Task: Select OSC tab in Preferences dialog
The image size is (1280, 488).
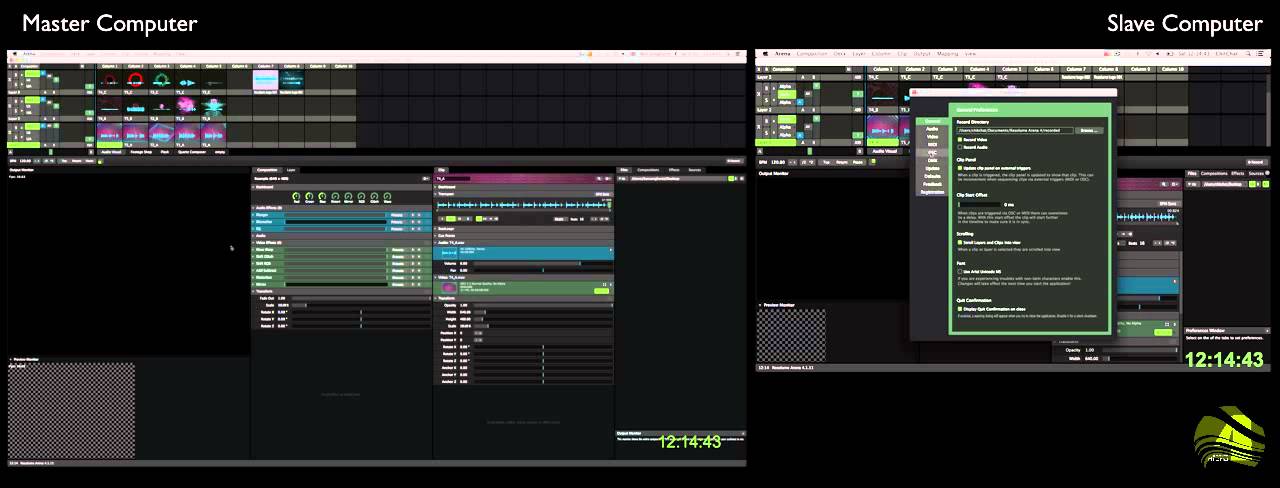Action: tap(930, 152)
